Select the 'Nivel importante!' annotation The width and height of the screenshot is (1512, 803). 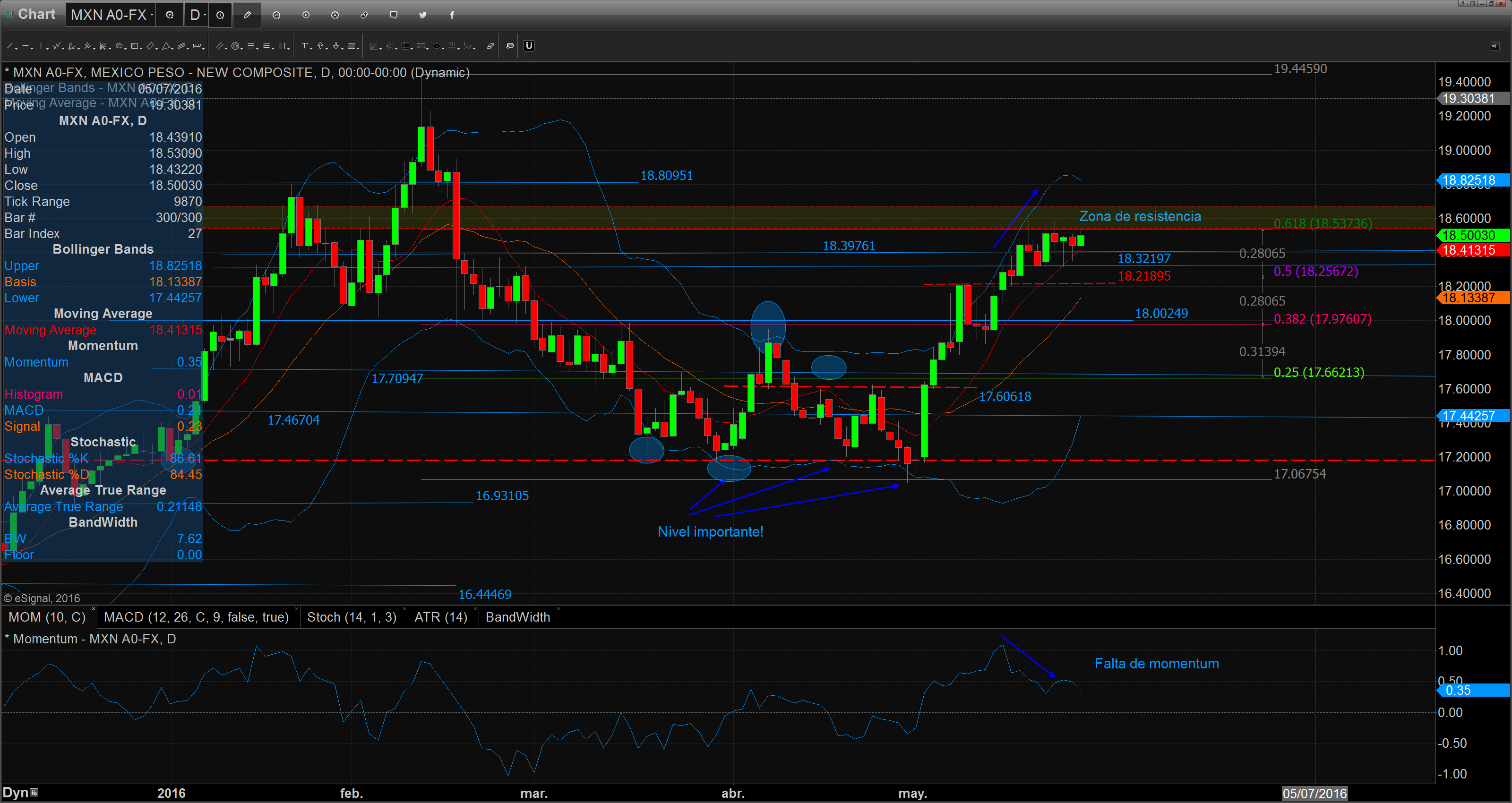click(x=710, y=532)
